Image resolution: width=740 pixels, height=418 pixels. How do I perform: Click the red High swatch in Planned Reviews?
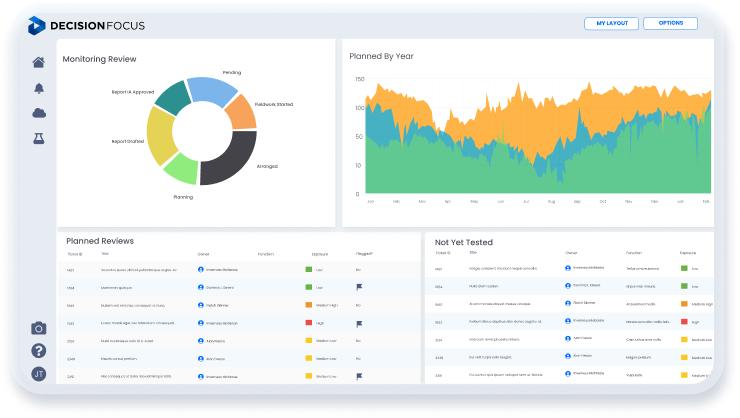click(309, 323)
